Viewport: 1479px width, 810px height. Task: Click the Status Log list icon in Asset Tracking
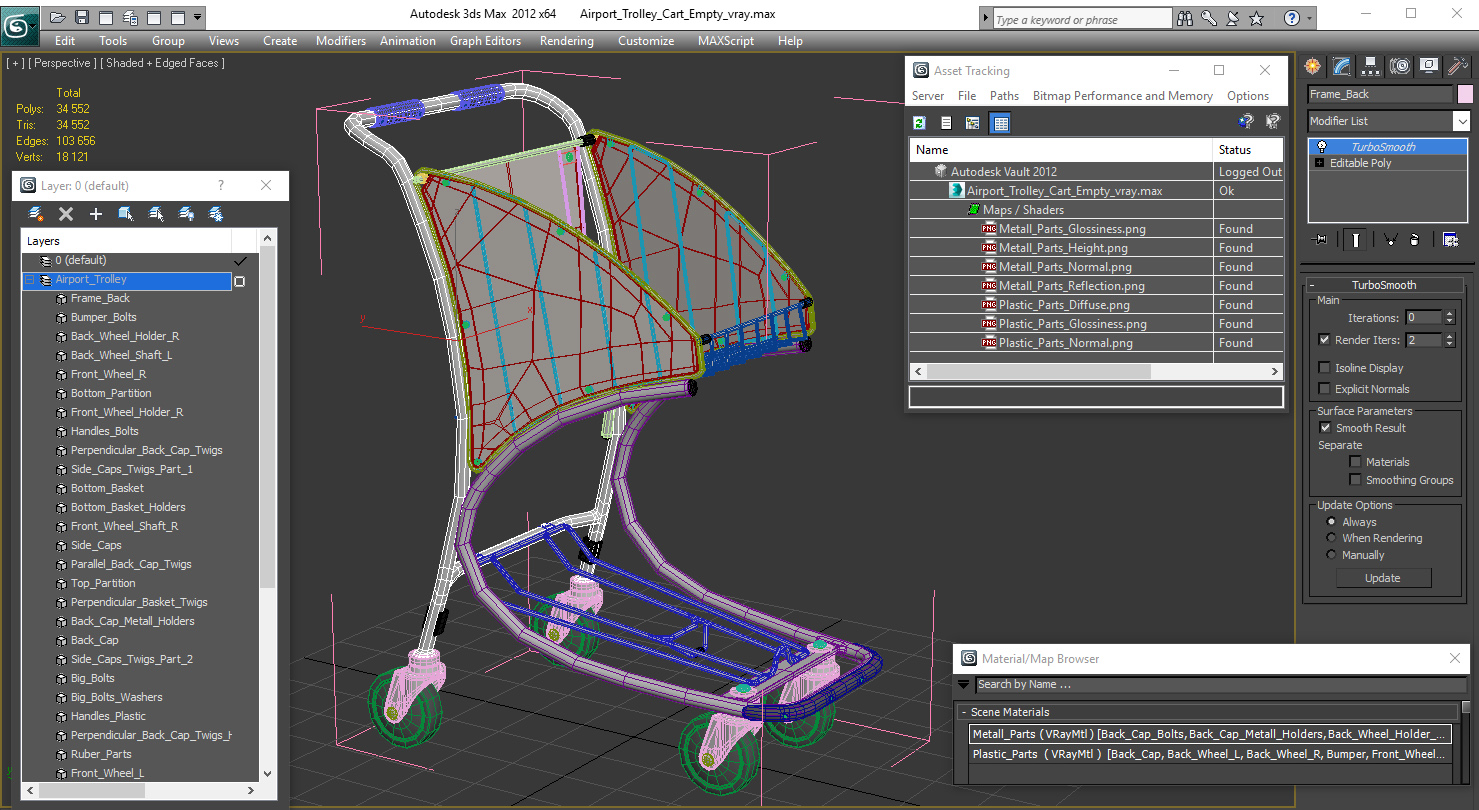[x=946, y=123]
